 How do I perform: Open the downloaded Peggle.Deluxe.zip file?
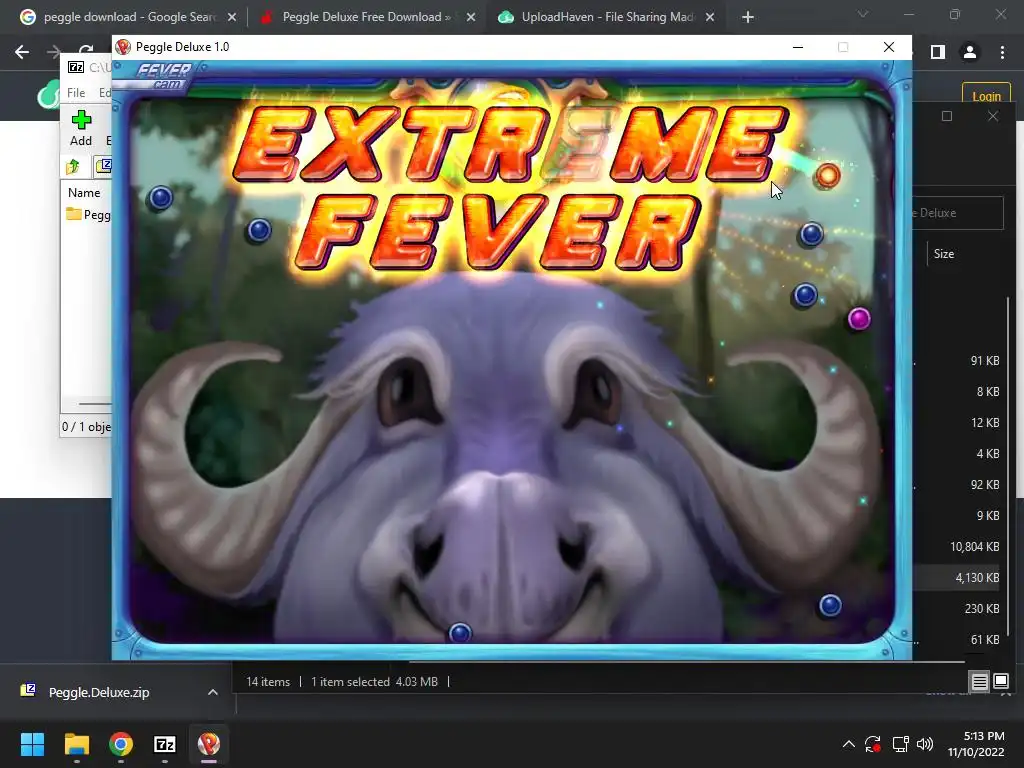point(98,692)
